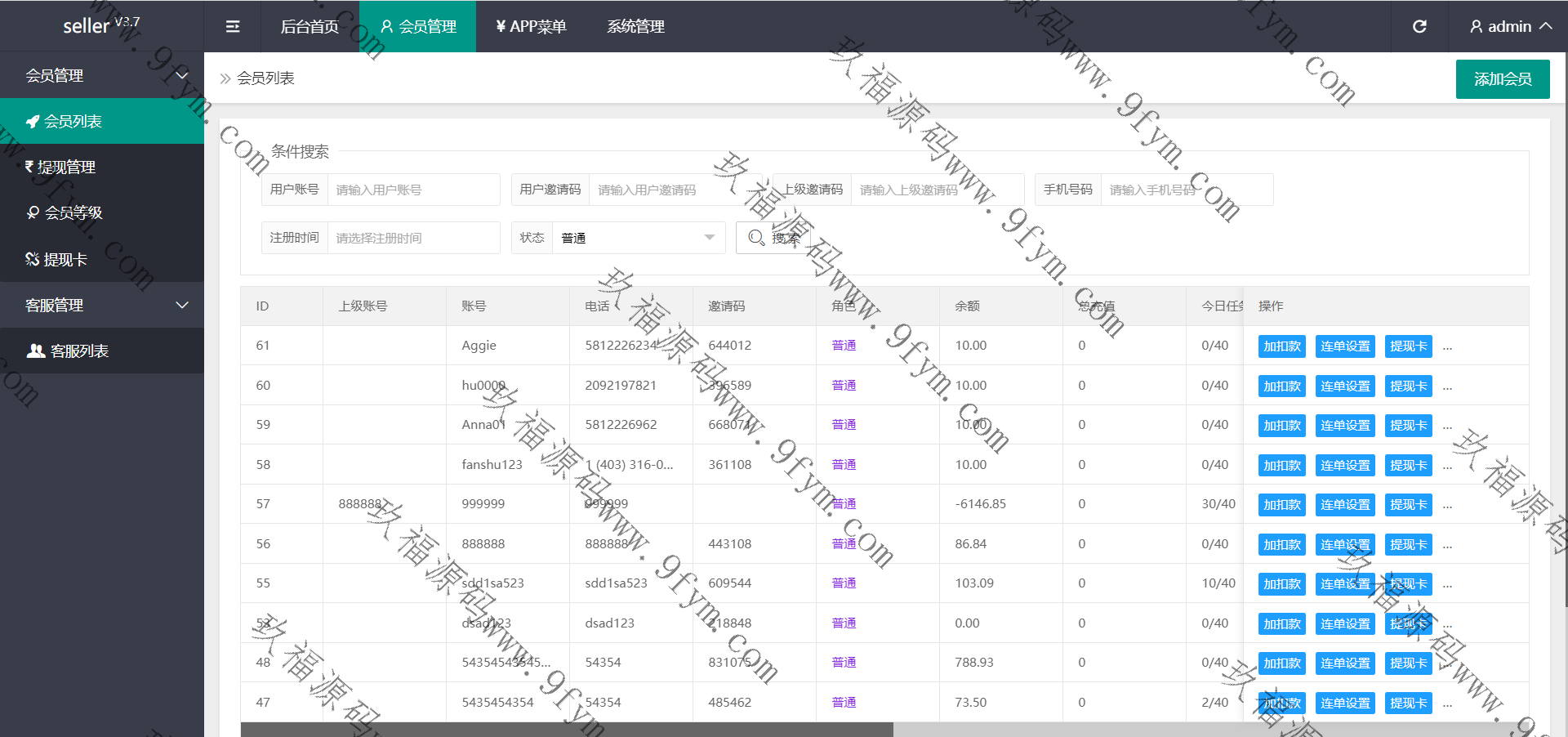Click the horizontal scrollbar under the table

coord(567,729)
